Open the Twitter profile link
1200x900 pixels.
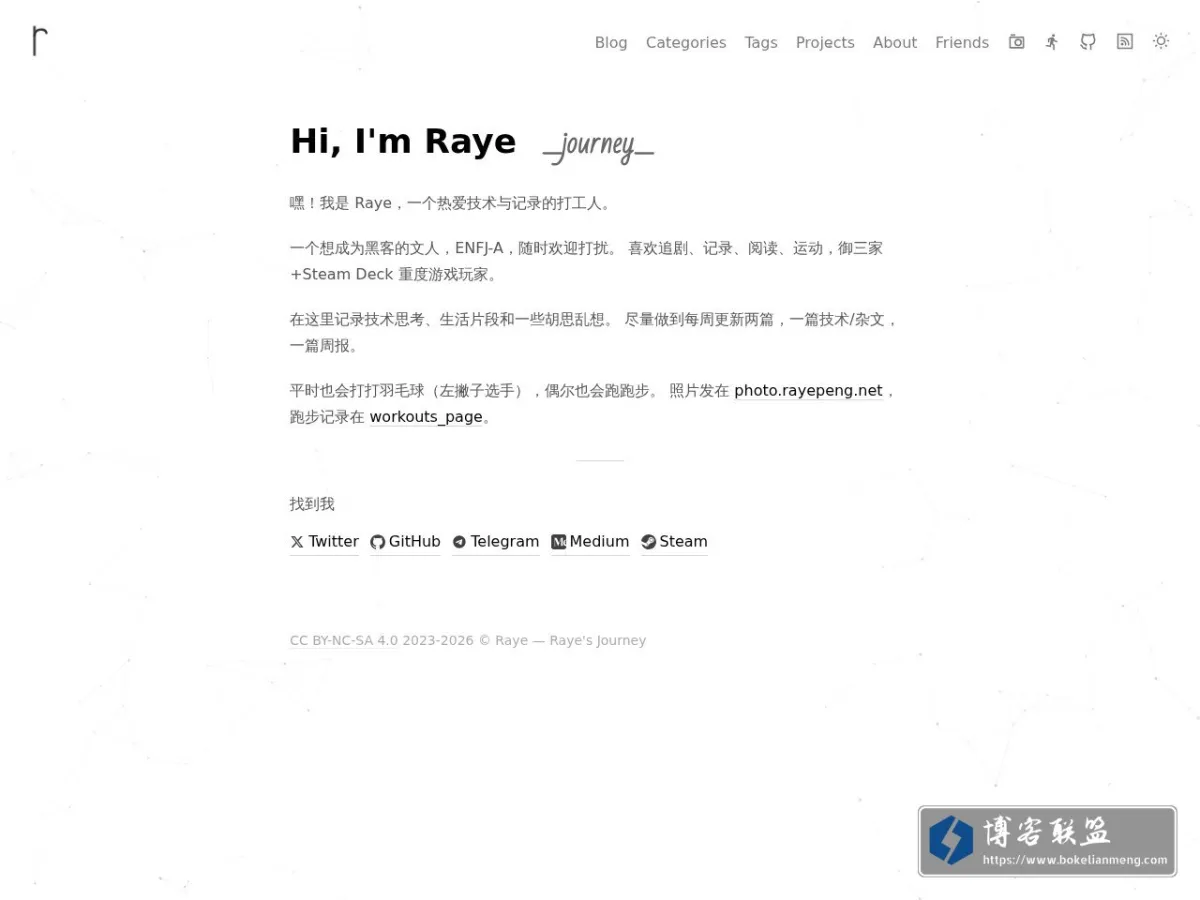324,542
